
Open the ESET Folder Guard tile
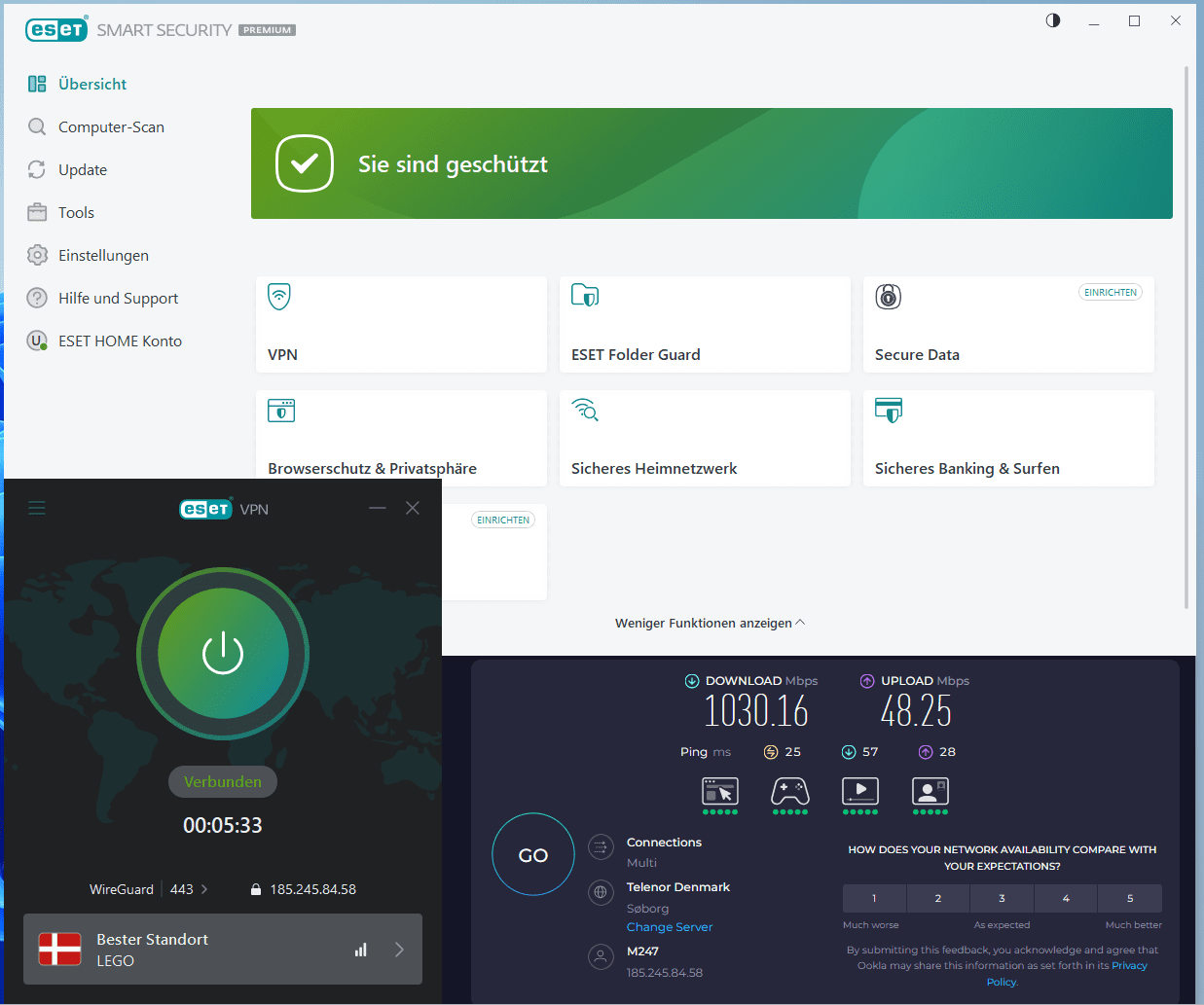705,324
